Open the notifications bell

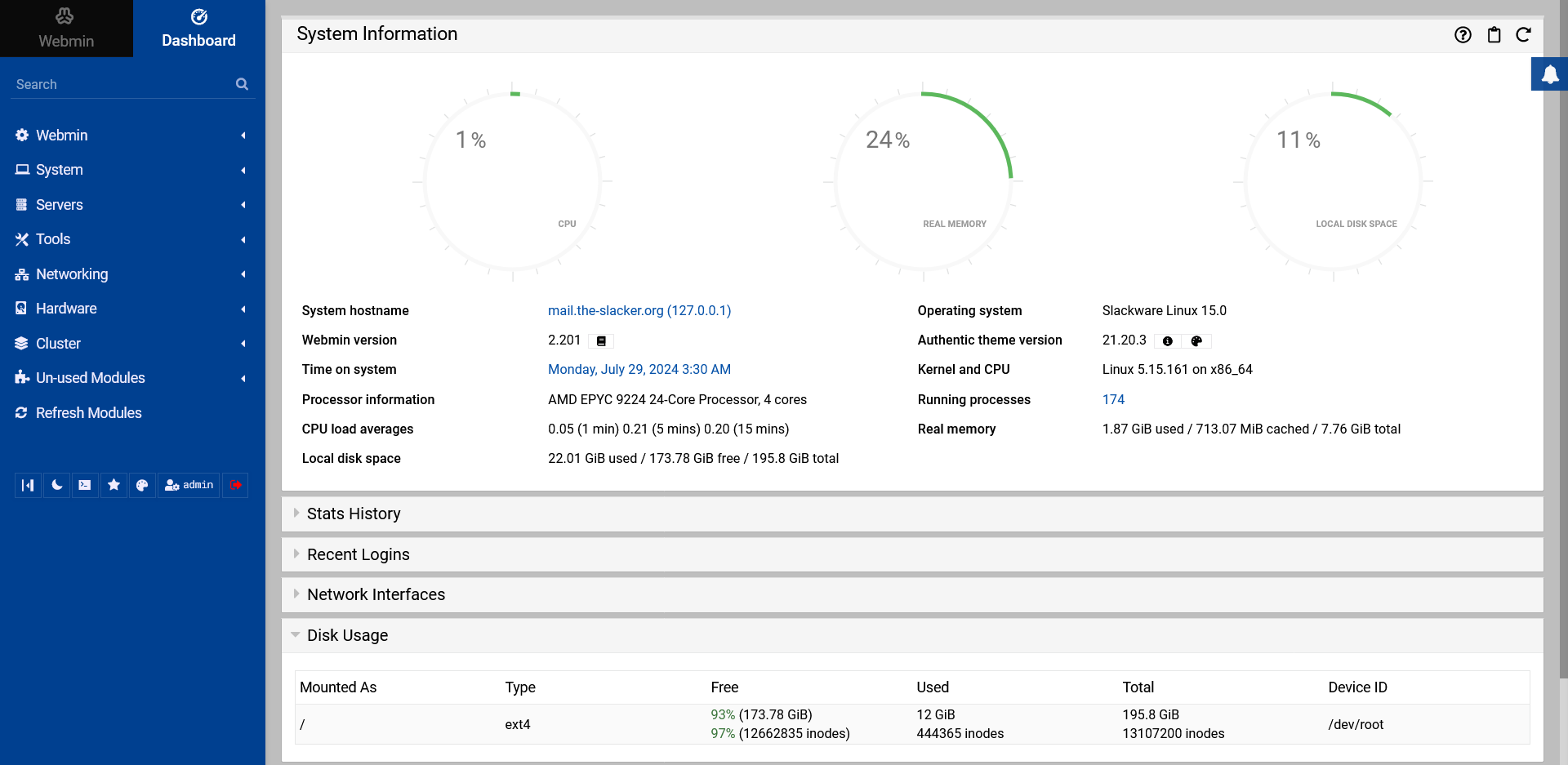(x=1549, y=74)
